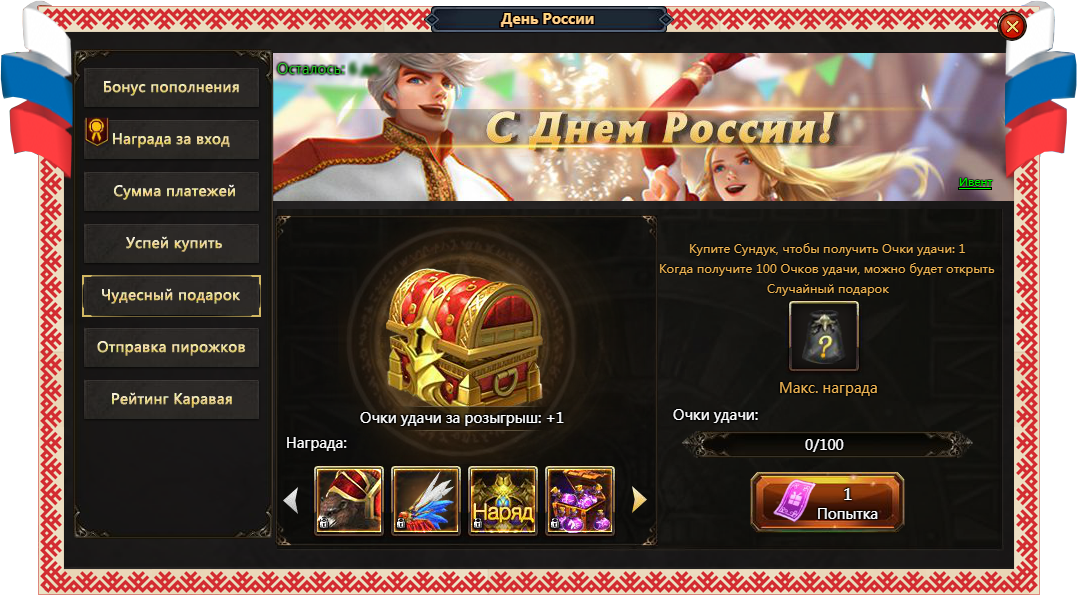This screenshot has width=1077, height=595.
Task: Click the purple potions chest reward icon
Action: 580,500
